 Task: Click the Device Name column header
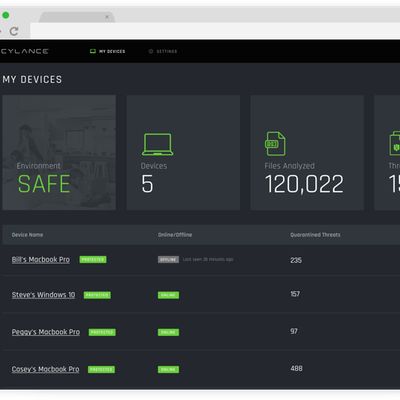tap(27, 235)
